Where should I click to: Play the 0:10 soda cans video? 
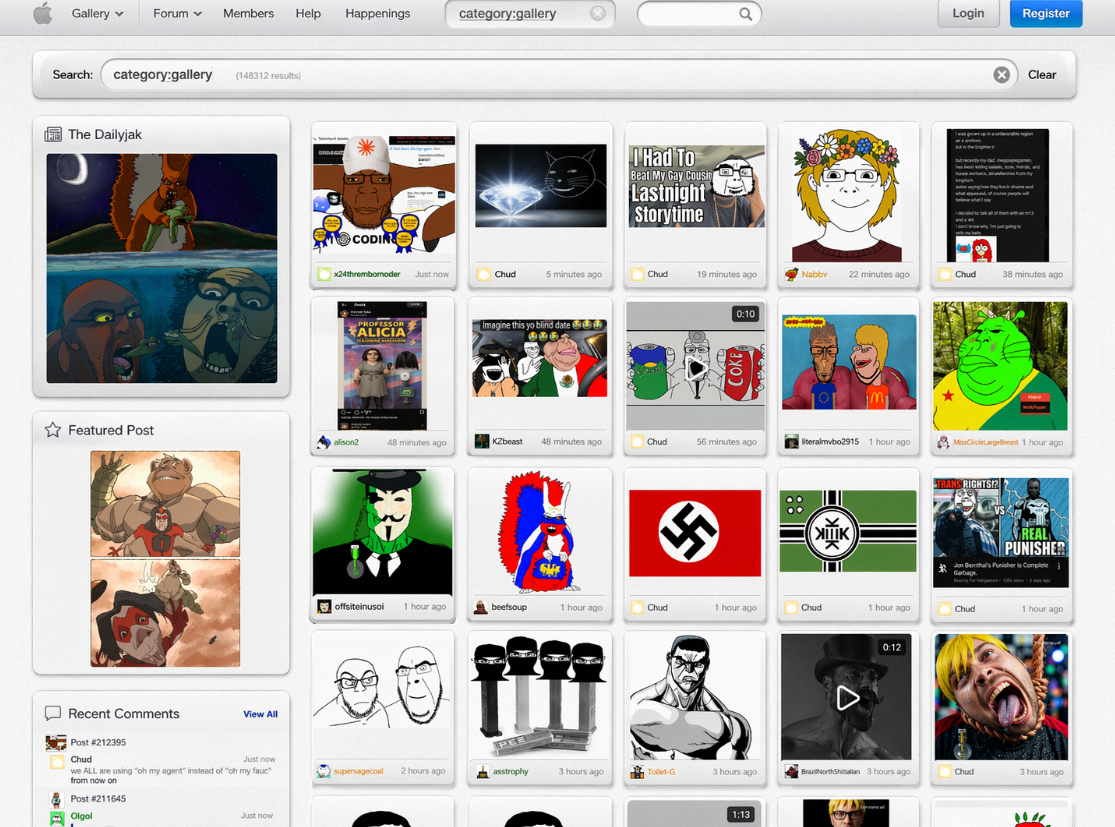(695, 367)
